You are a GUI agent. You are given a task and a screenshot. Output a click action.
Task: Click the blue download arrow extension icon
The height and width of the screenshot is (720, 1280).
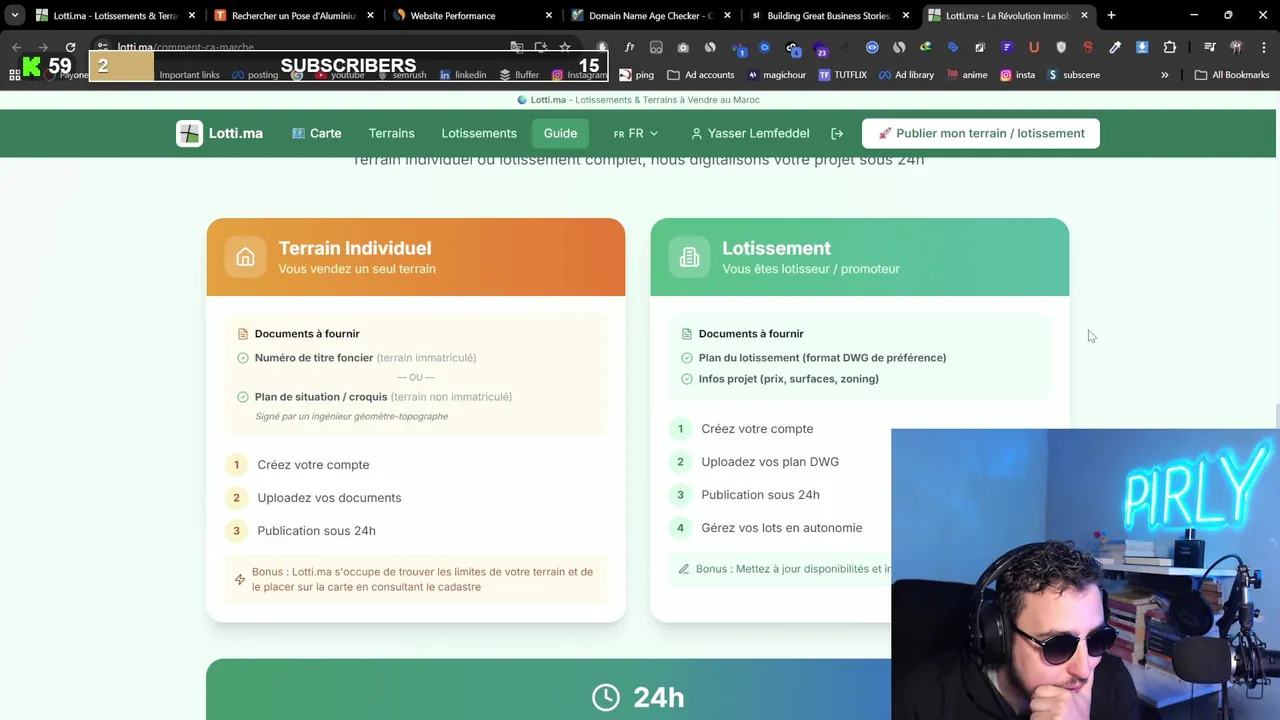point(1142,47)
